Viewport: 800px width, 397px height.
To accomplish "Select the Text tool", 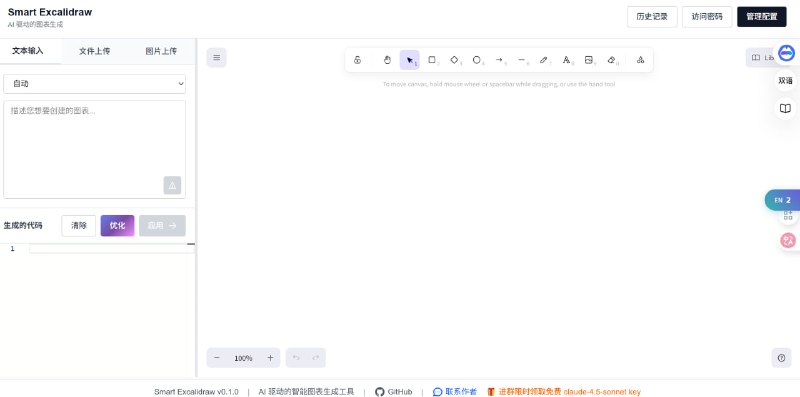I will tap(566, 60).
